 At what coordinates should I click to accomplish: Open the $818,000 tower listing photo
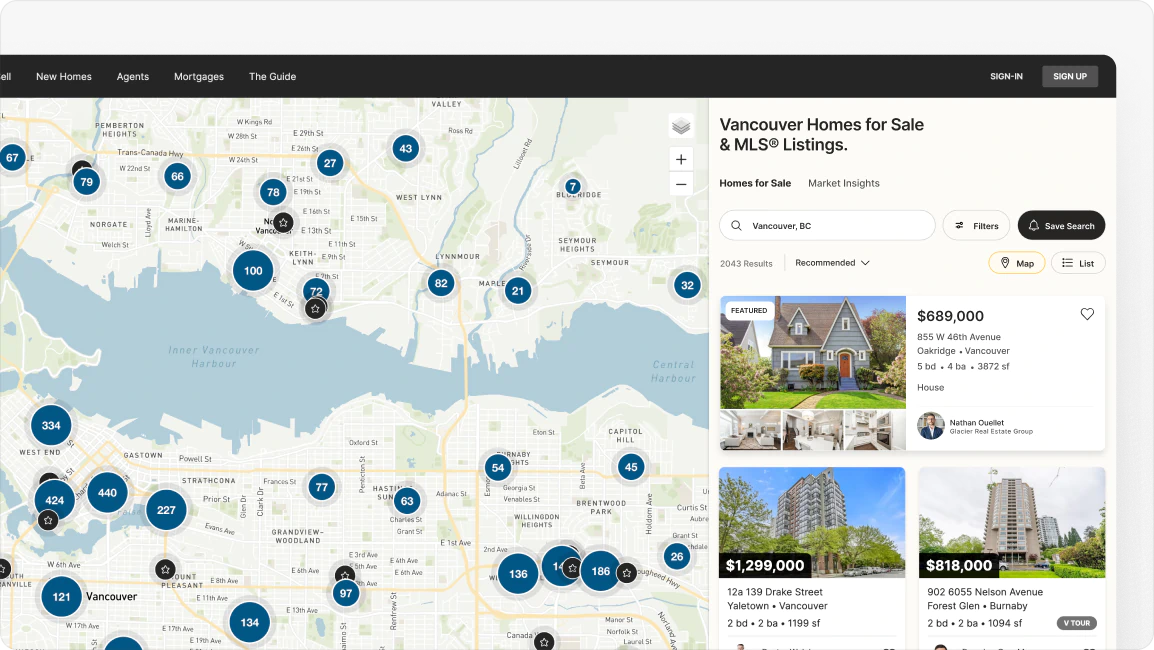point(1012,523)
